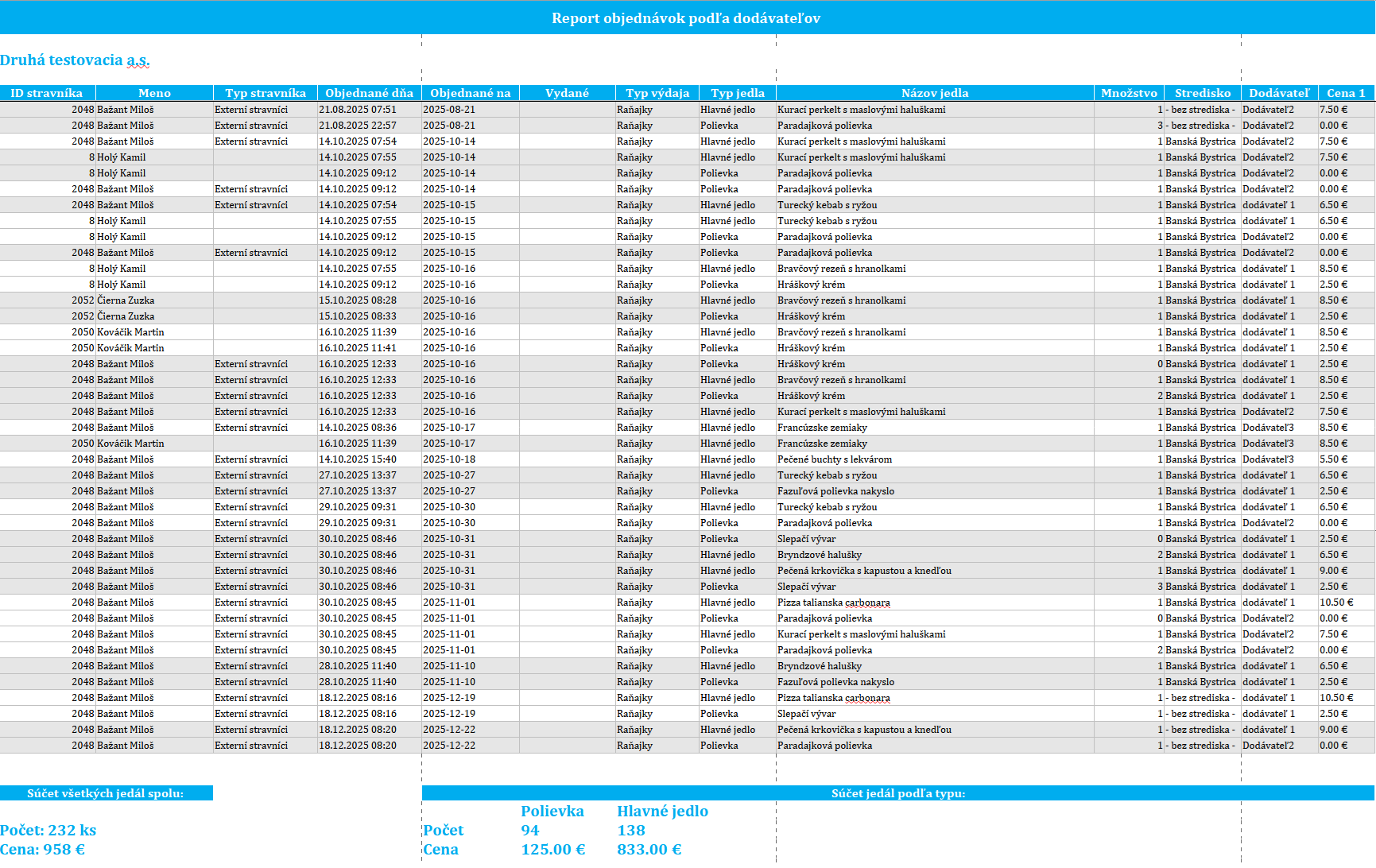The width and height of the screenshot is (1376, 868).
Task: Click the "Typ výdaja" column header
Action: pos(657,93)
